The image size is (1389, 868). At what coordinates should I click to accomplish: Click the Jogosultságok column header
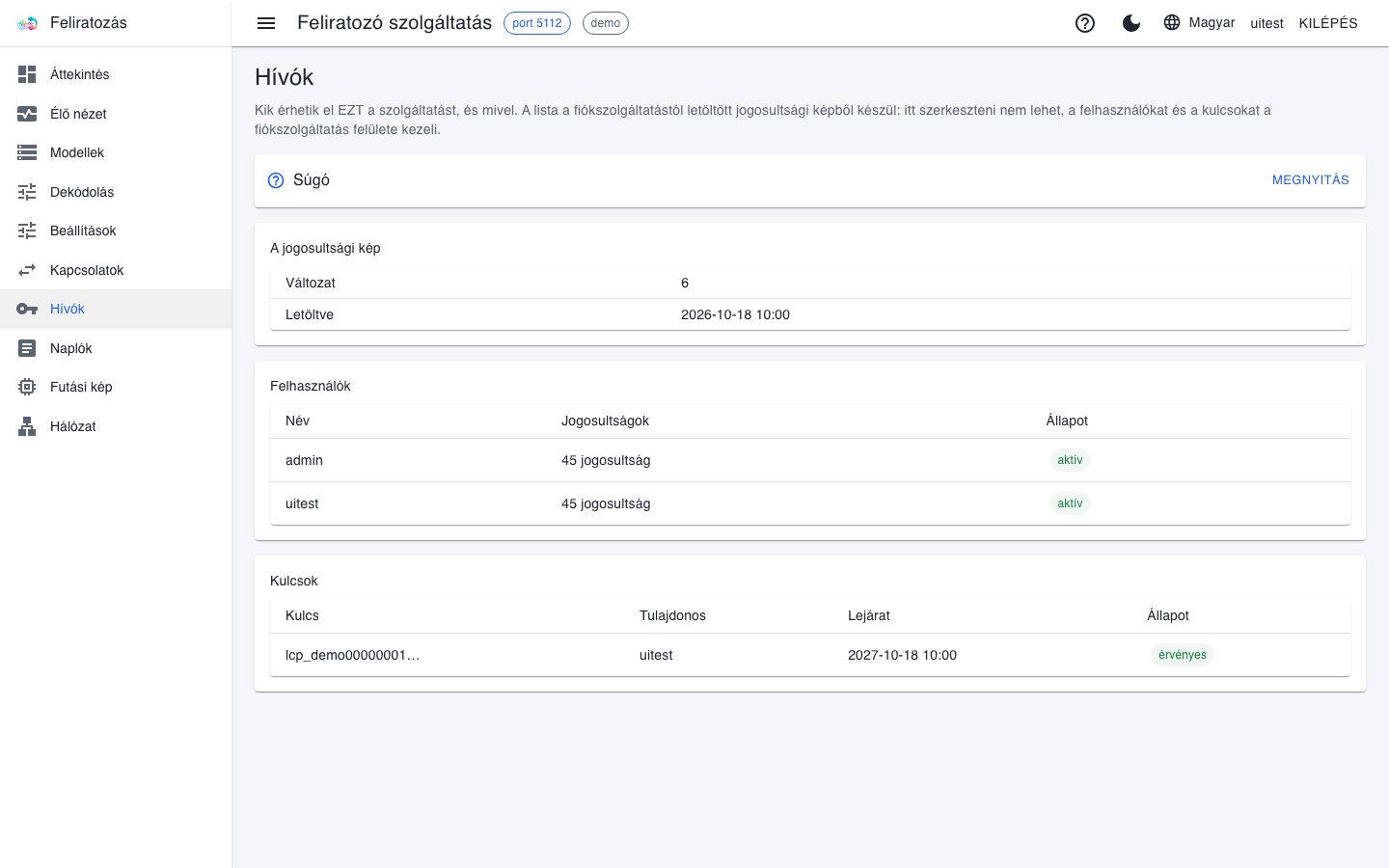pyautogui.click(x=605, y=420)
